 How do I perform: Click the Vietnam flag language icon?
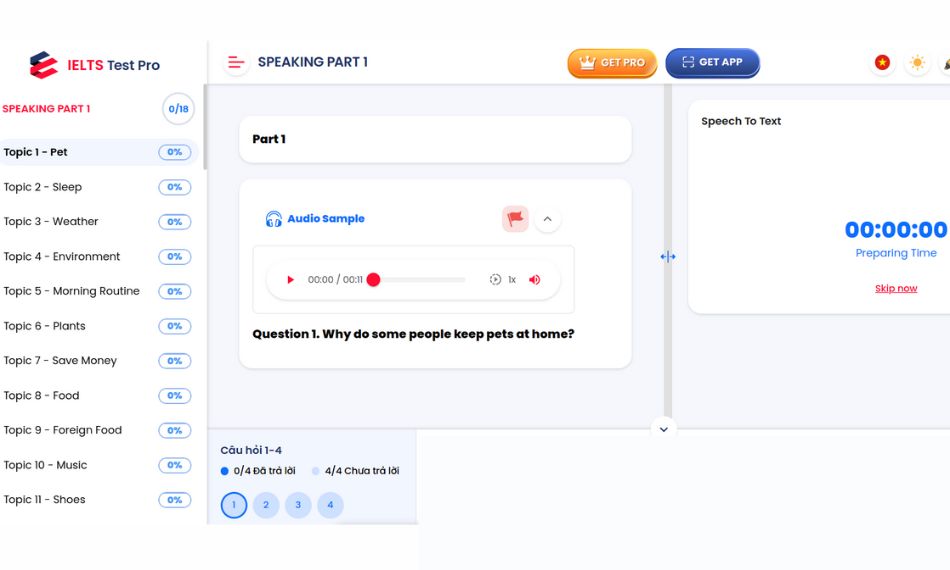pyautogui.click(x=882, y=63)
